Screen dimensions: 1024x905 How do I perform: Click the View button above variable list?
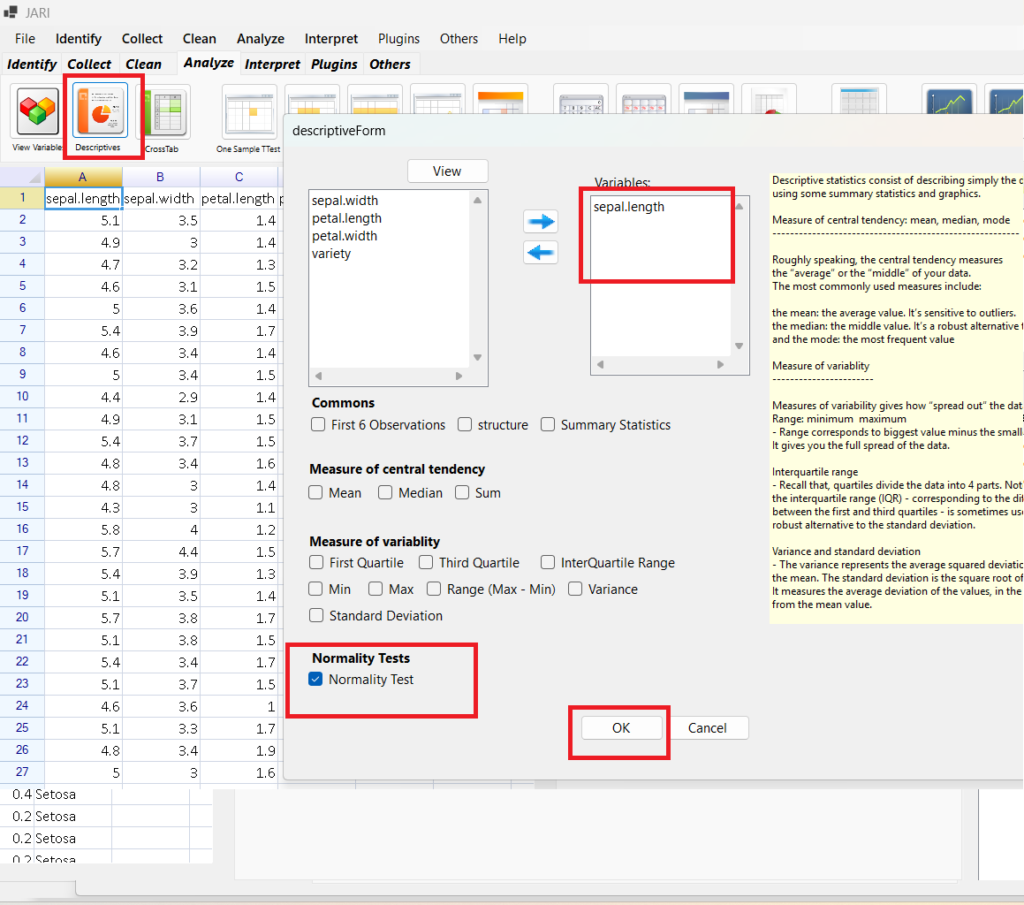point(447,171)
